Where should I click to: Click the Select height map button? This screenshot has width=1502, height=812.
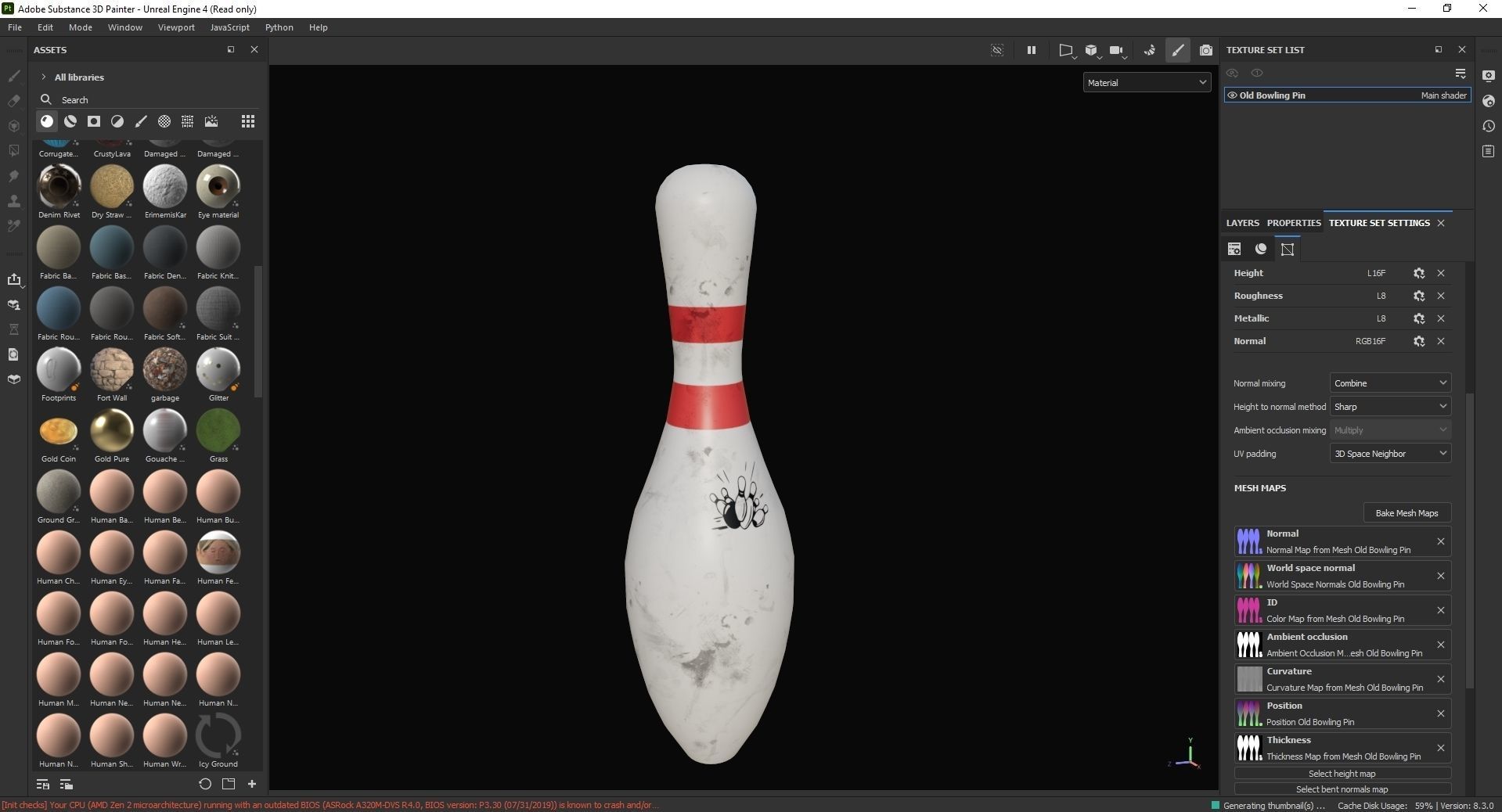click(x=1342, y=774)
